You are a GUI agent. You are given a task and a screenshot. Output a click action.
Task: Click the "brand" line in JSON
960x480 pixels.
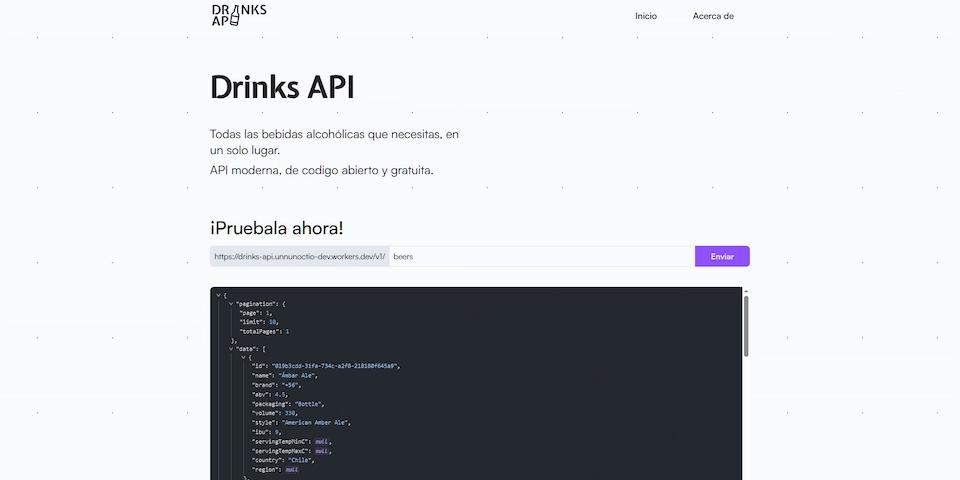pyautogui.click(x=277, y=384)
